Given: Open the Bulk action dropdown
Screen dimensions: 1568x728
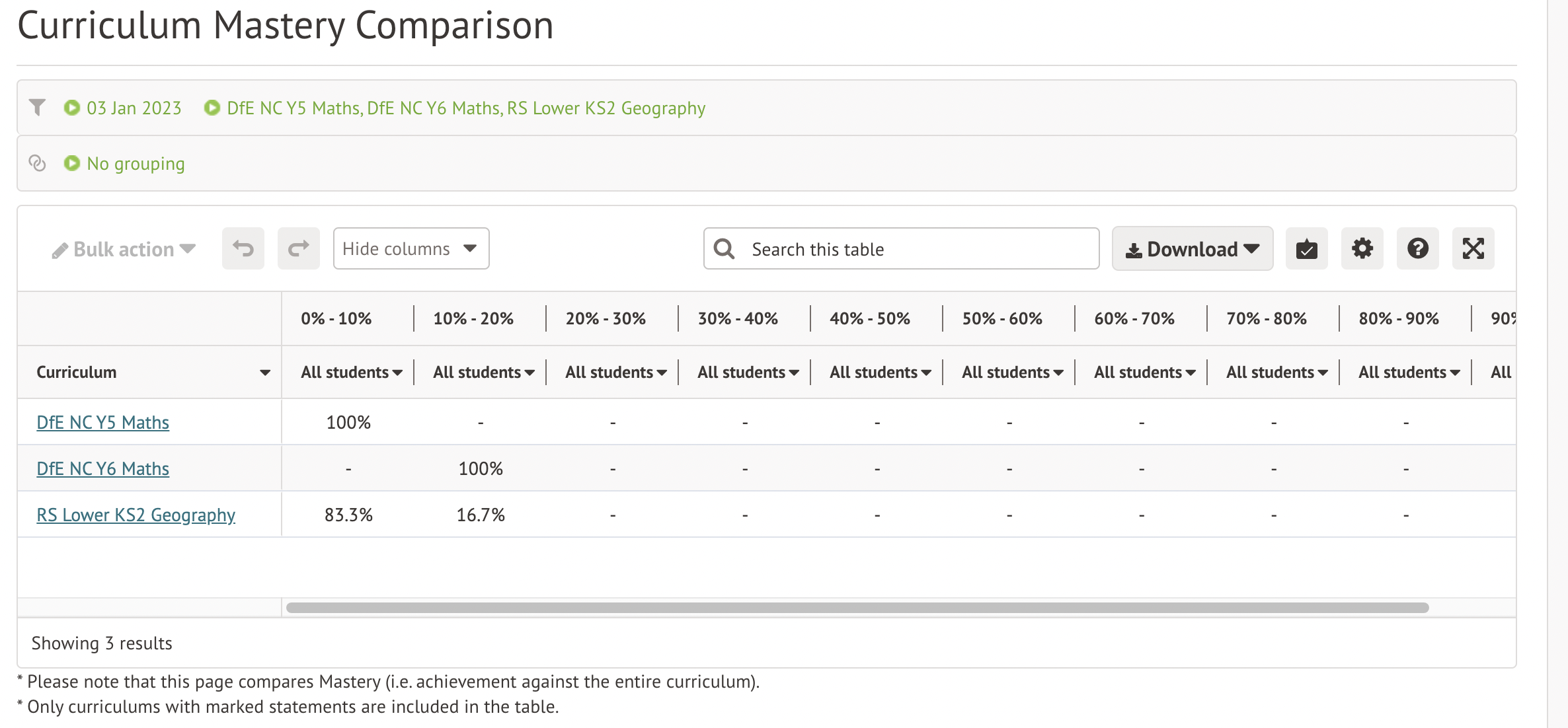Looking at the screenshot, I should pos(124,250).
